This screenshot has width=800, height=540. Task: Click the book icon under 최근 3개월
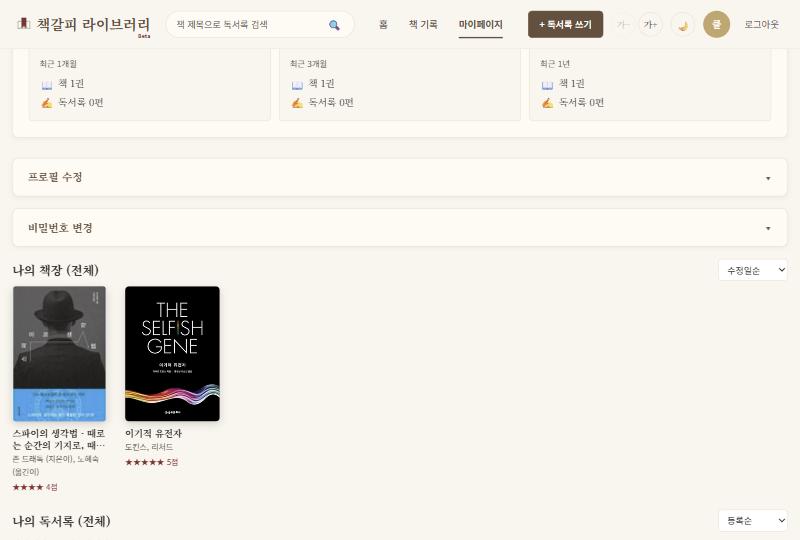(x=297, y=84)
